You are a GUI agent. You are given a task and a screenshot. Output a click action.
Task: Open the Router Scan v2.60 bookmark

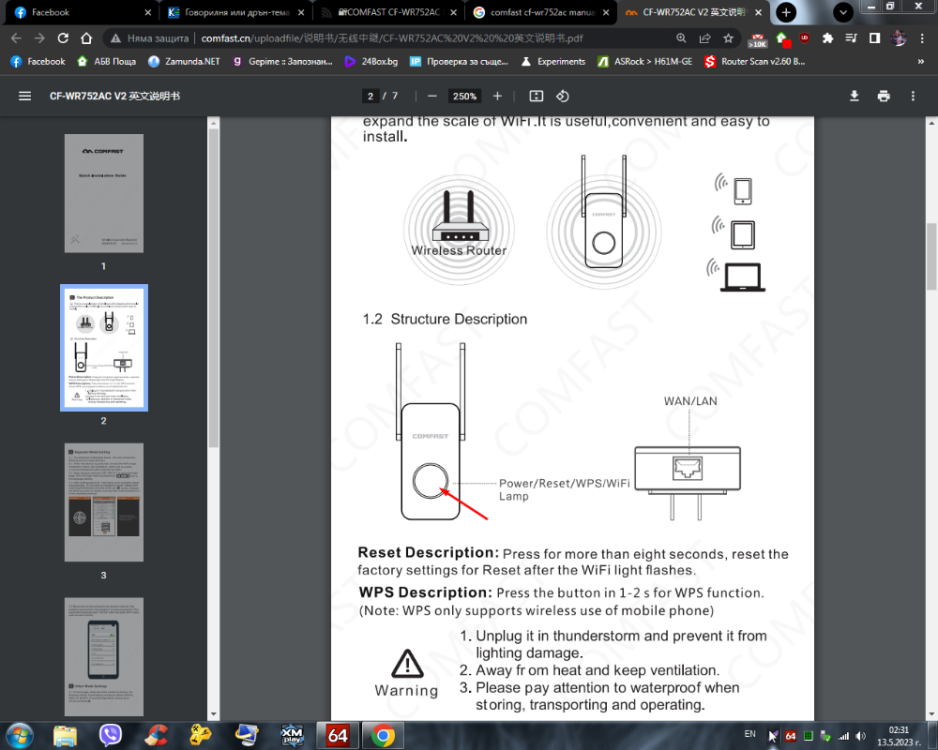pos(754,62)
